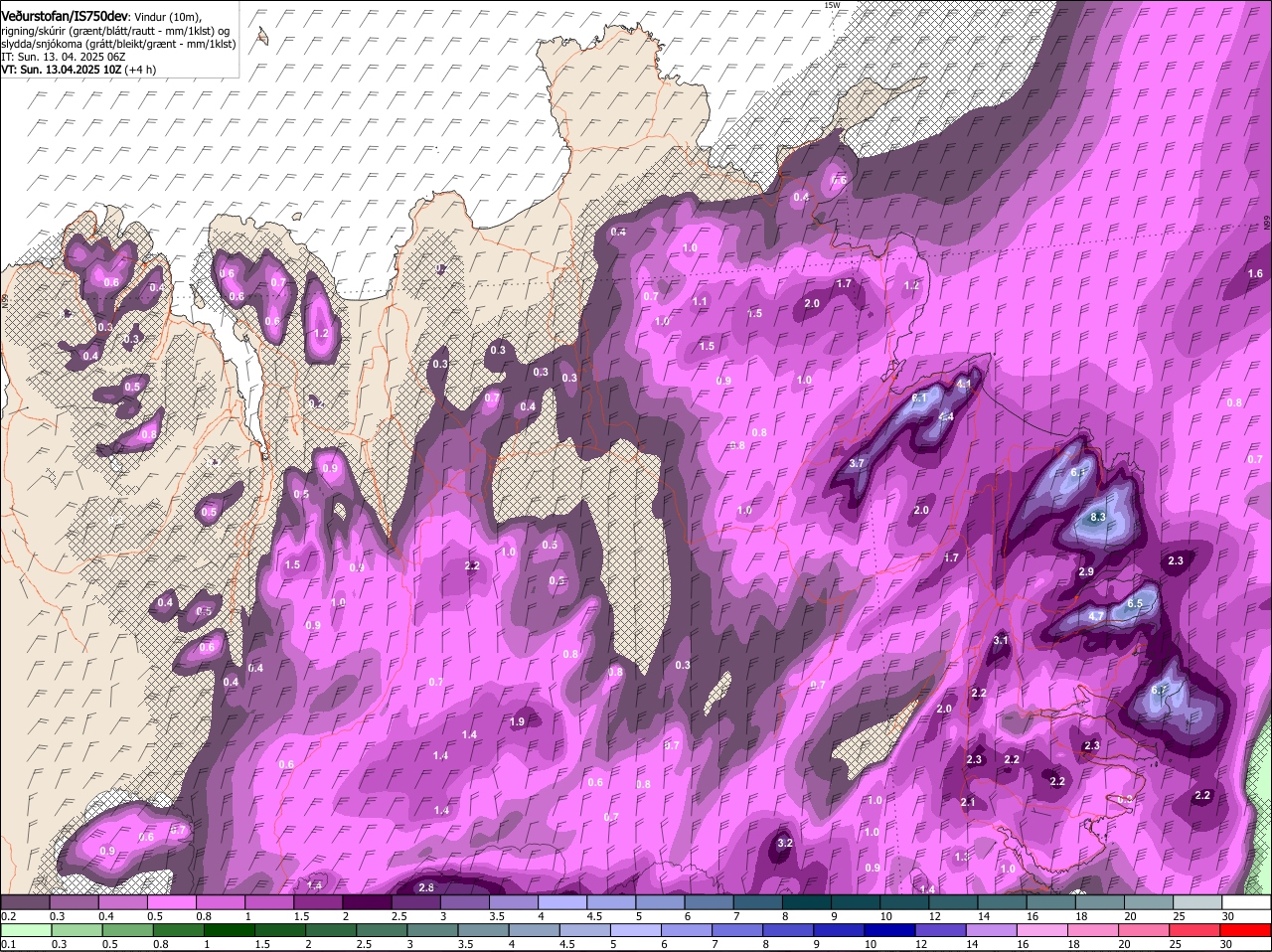Viewport: 1272px width, 952px height.
Task: Click the 15W longitude label at the top
Action: (x=832, y=5)
